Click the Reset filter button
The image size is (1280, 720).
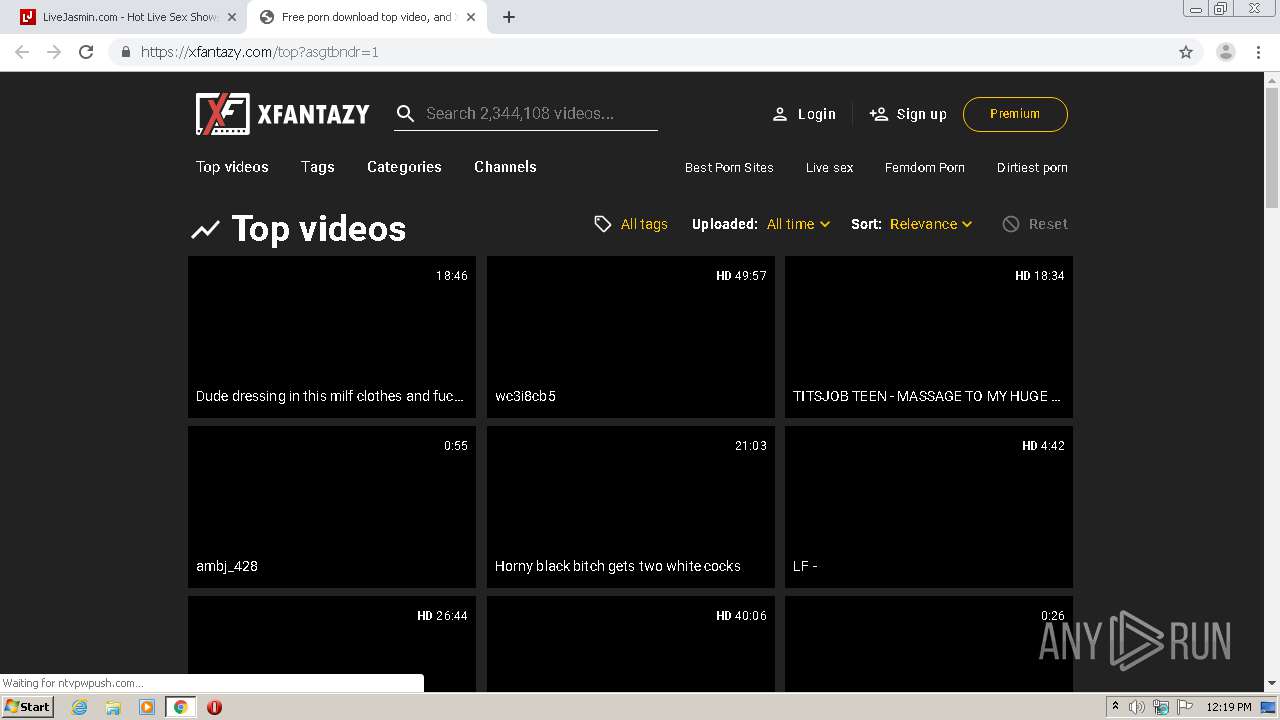pyautogui.click(x=1035, y=224)
